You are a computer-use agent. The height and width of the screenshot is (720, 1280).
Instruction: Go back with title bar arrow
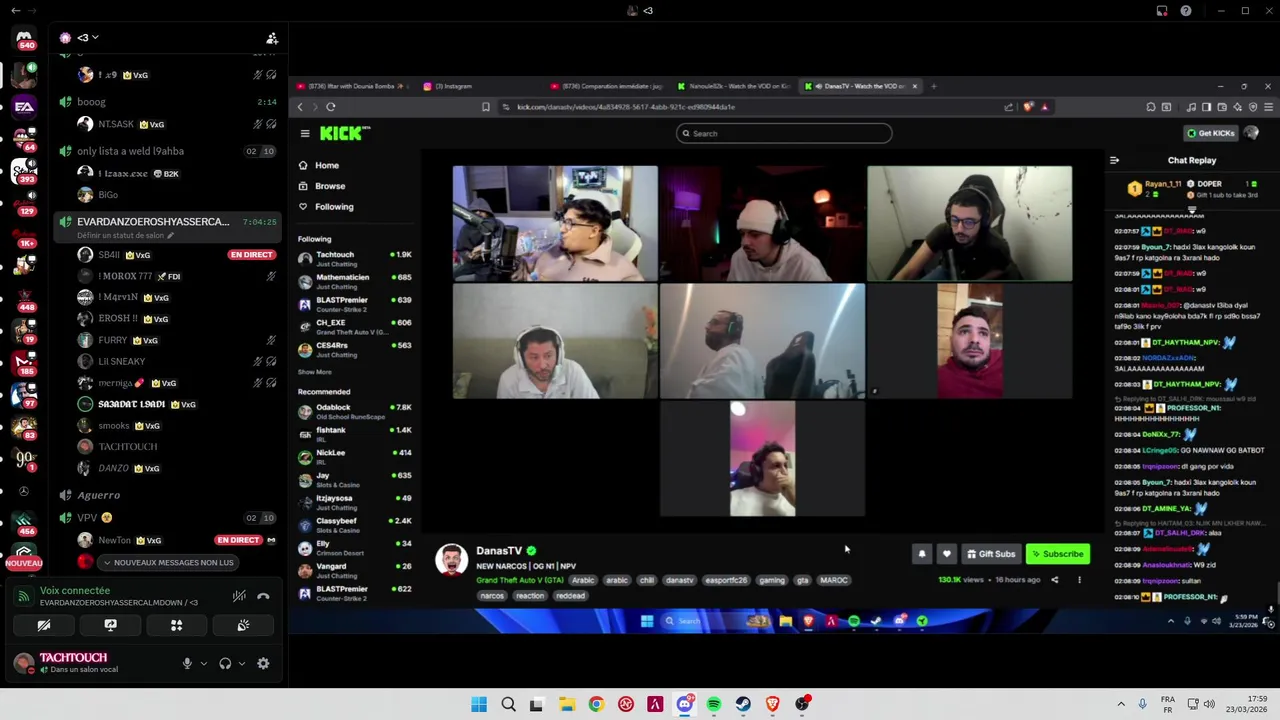pos(15,11)
